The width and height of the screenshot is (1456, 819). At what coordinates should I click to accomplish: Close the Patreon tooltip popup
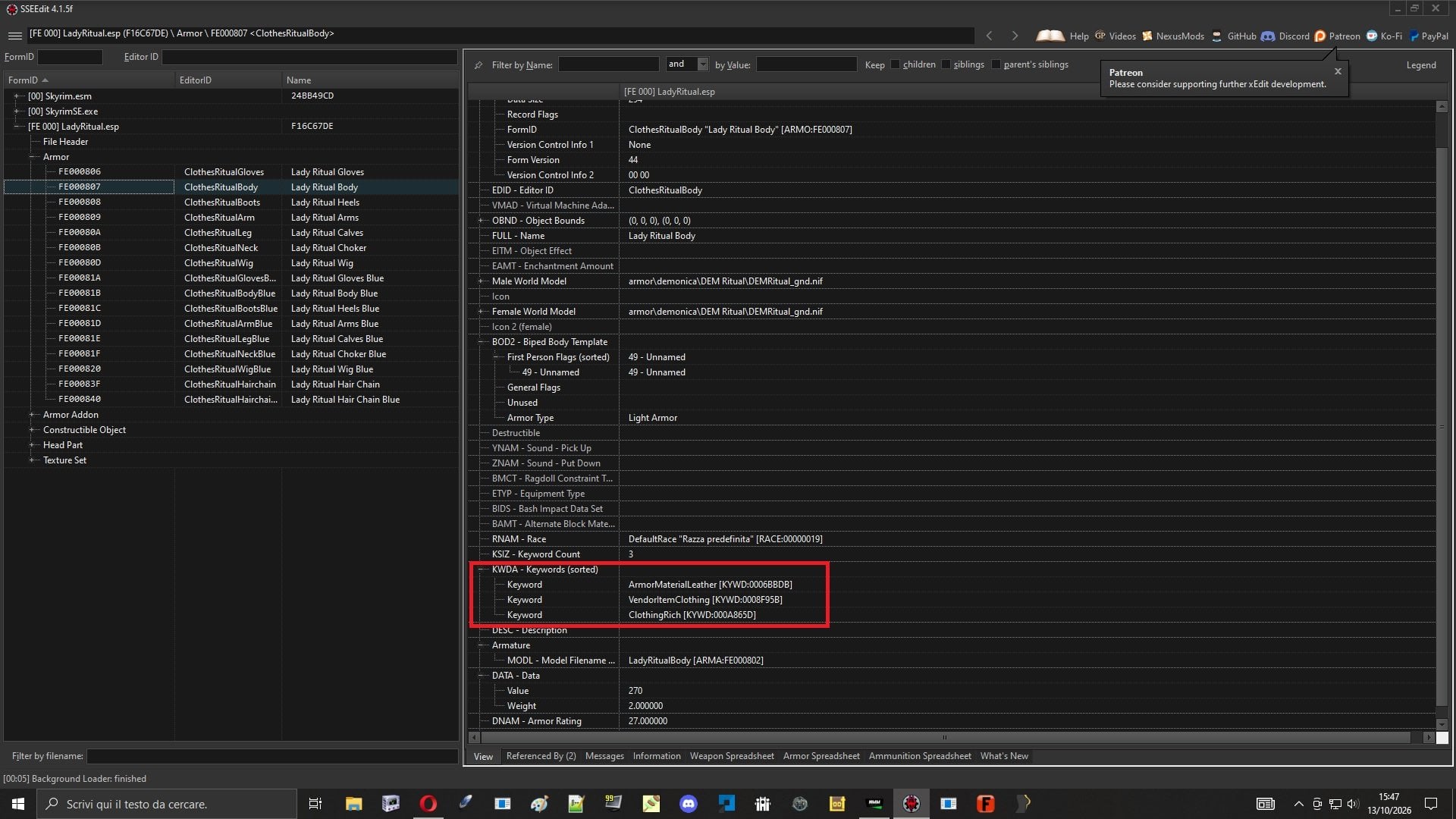pos(1338,71)
